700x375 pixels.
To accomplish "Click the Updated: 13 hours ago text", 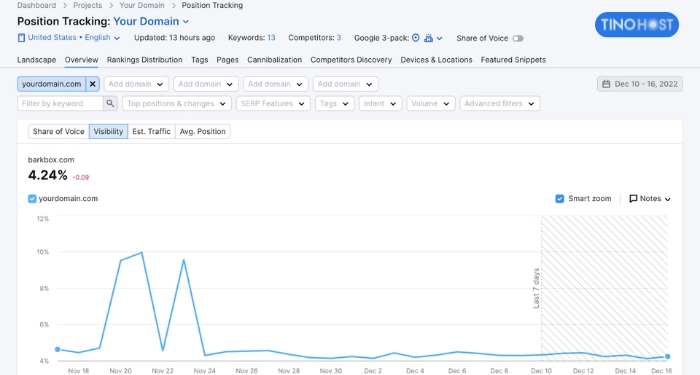I will pos(175,38).
